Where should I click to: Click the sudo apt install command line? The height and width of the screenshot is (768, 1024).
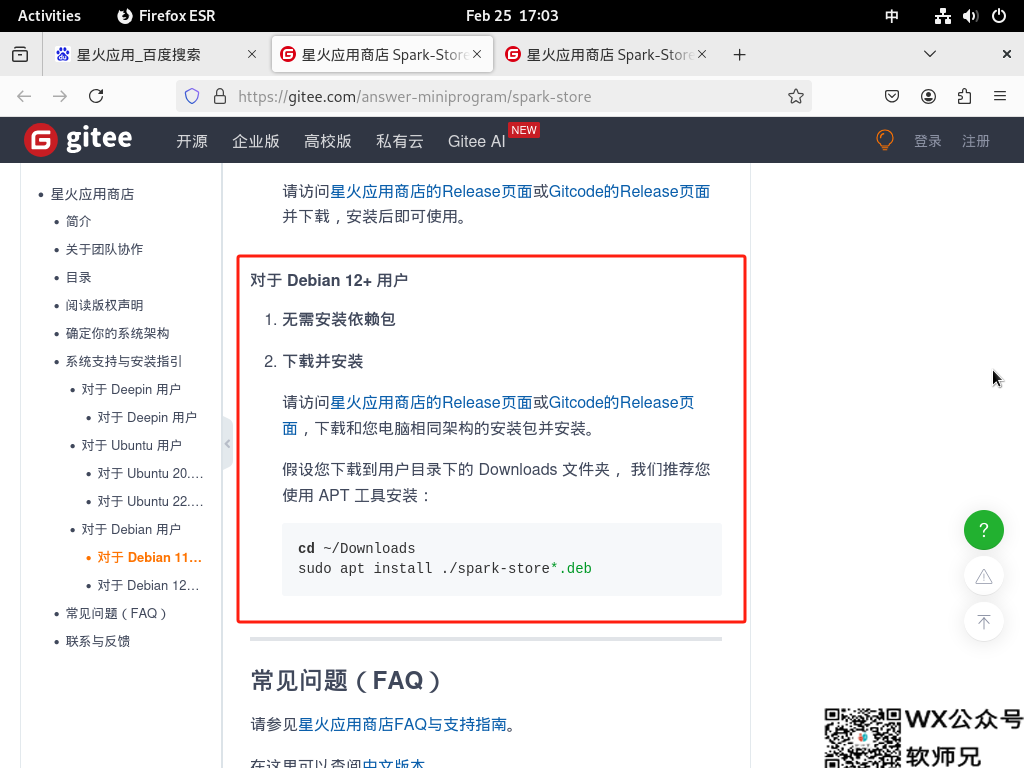coord(445,568)
